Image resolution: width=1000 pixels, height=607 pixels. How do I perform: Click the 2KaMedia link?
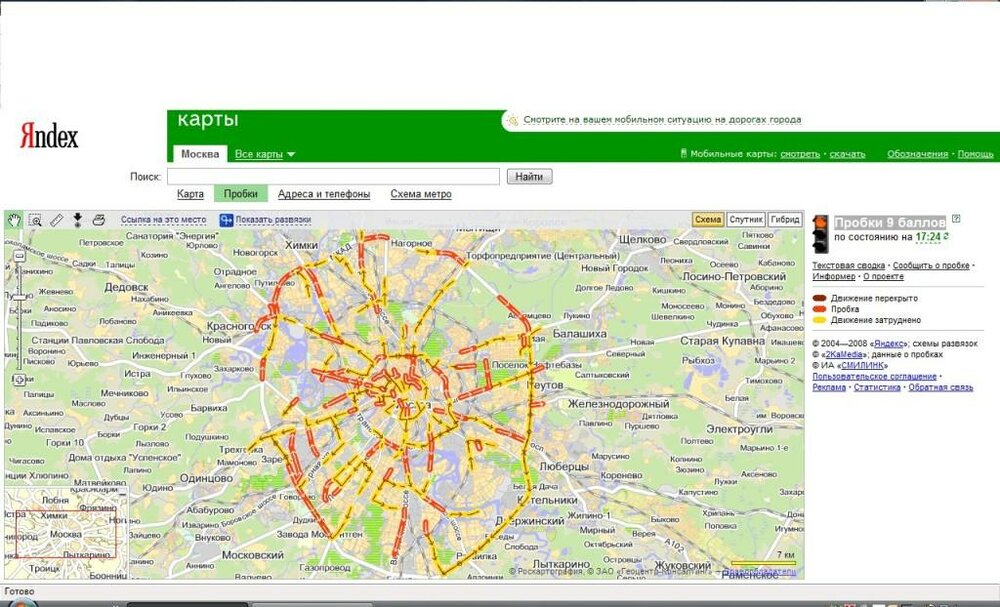click(842, 354)
